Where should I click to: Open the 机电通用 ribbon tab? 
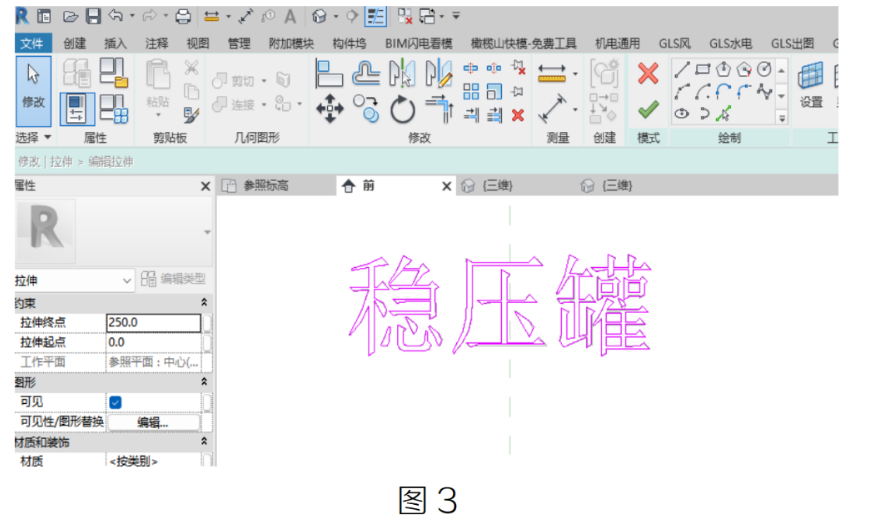tap(617, 43)
